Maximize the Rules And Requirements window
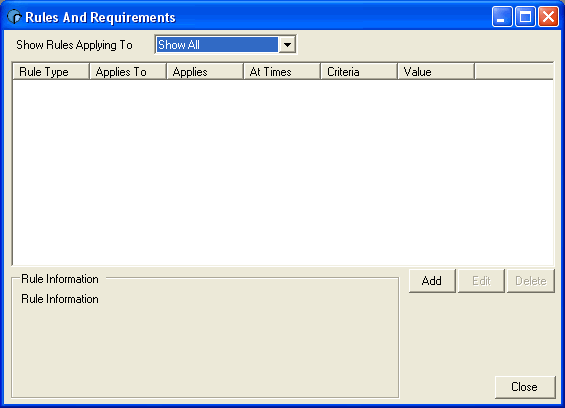This screenshot has width=565, height=408. coord(525,17)
